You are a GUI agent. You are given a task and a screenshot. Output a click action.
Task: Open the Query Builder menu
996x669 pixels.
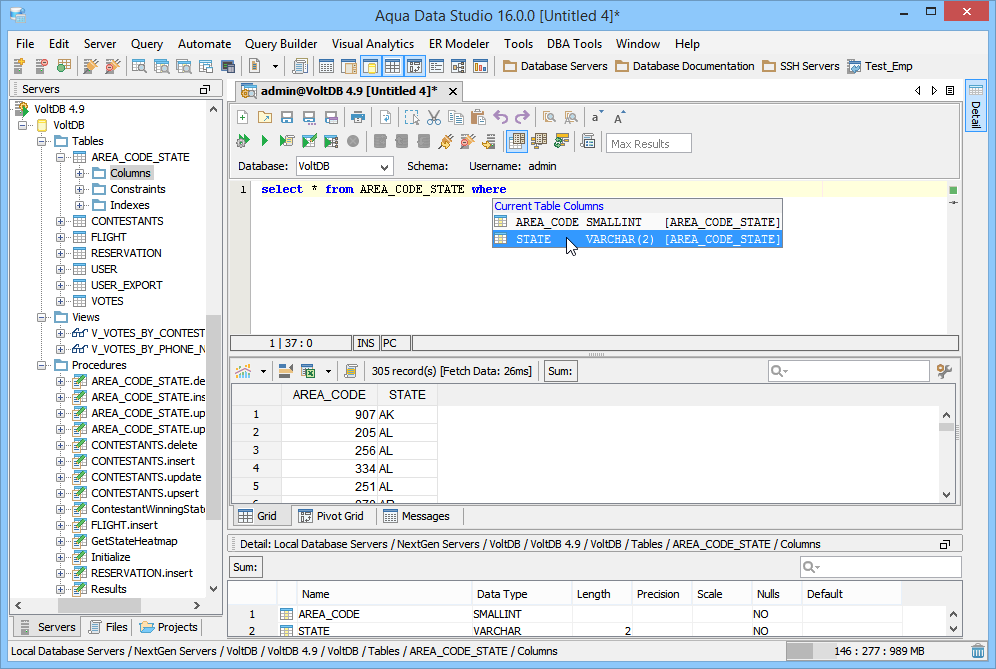[x=281, y=44]
